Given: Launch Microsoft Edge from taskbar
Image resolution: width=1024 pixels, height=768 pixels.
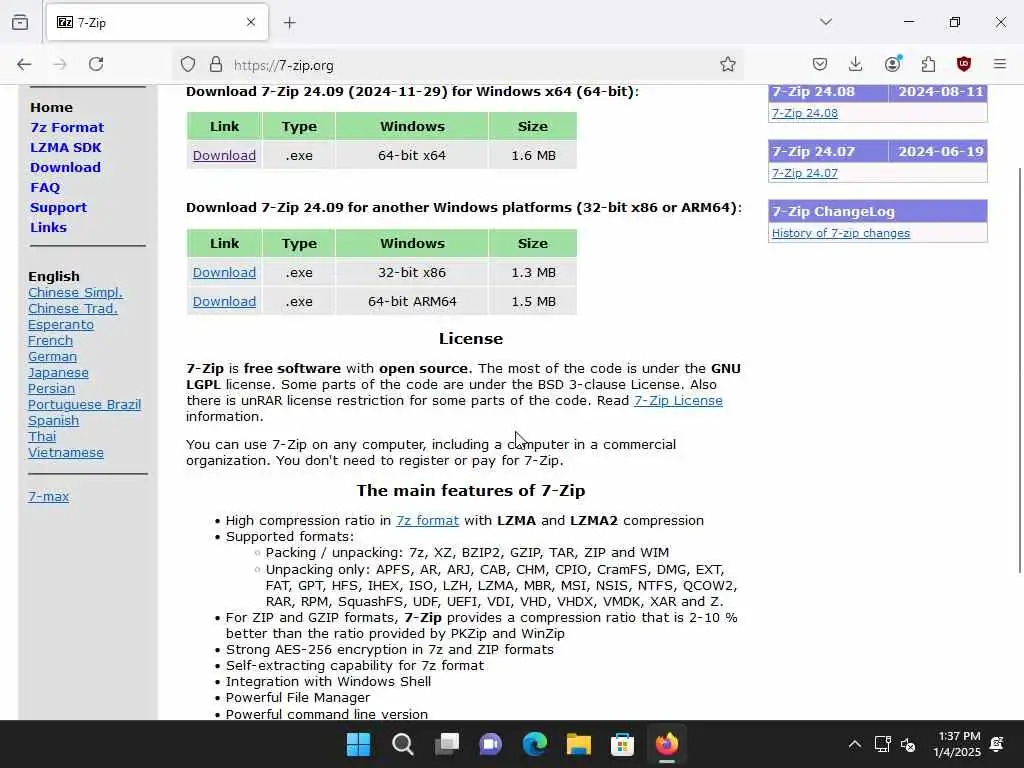Looking at the screenshot, I should [x=535, y=744].
